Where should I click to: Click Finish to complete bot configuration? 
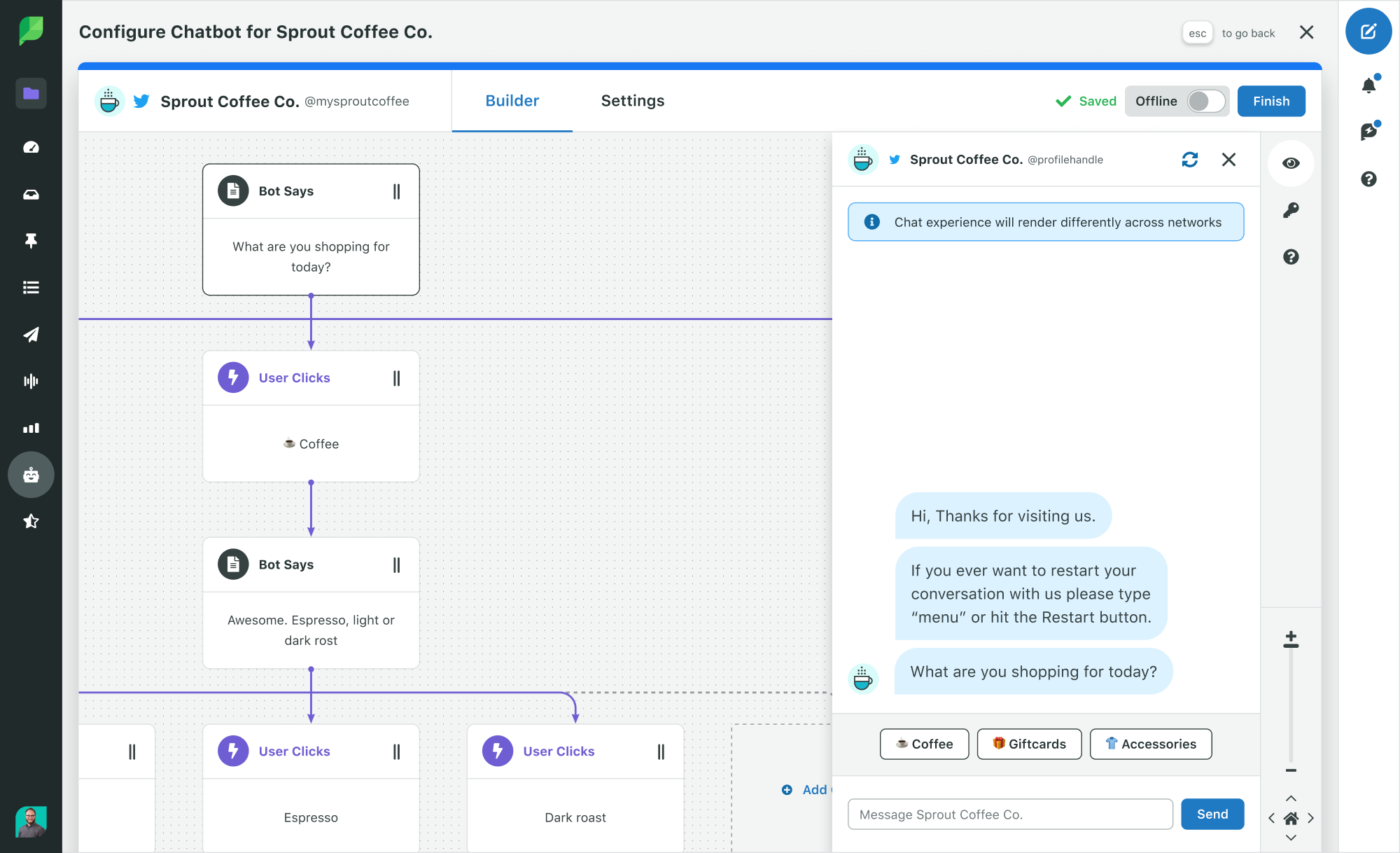(x=1272, y=101)
